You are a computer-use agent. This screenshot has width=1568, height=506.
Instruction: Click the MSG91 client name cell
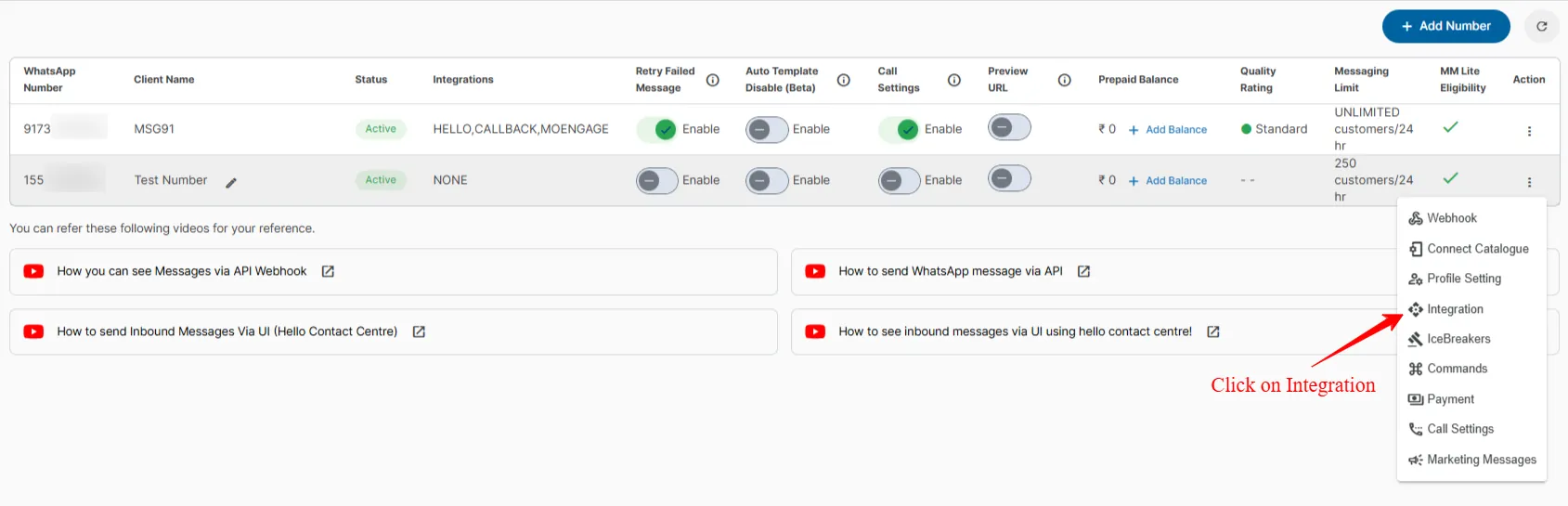tap(154, 129)
